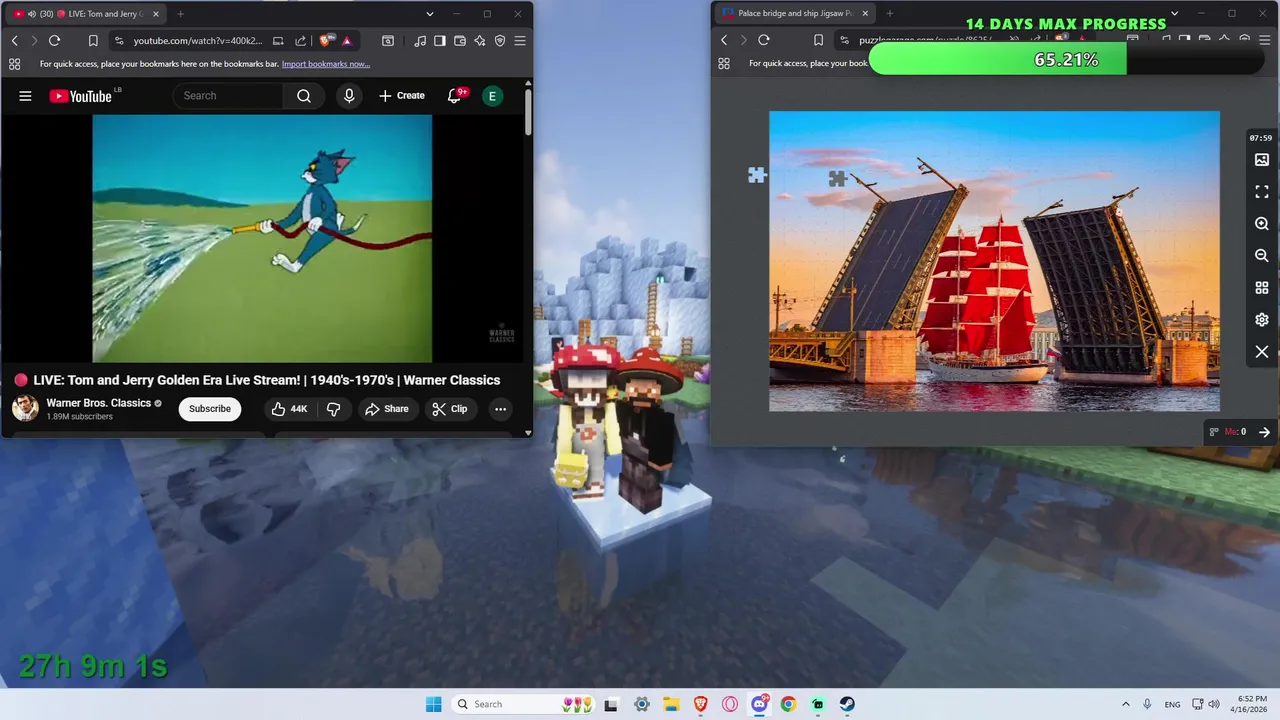Close the Tom and Jerry tab
Viewport: 1280px width, 720px height.
click(x=158, y=14)
